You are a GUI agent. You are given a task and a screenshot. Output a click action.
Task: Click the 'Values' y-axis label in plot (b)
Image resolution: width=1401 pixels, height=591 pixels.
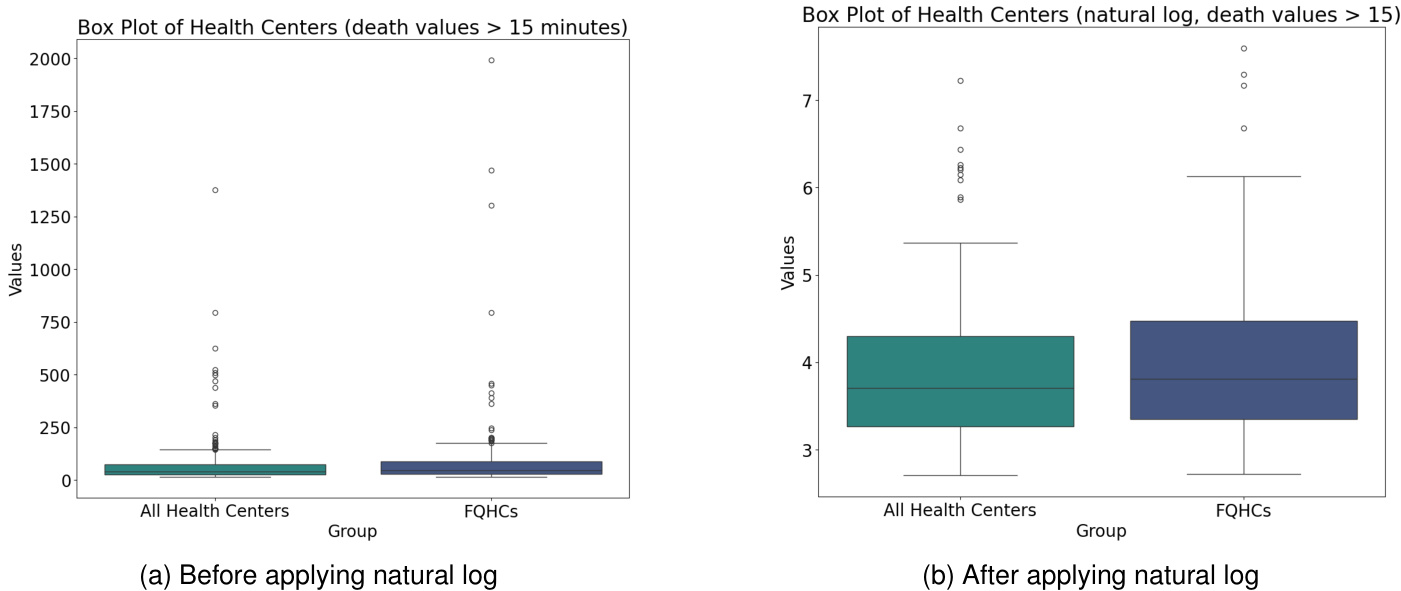[x=788, y=262]
